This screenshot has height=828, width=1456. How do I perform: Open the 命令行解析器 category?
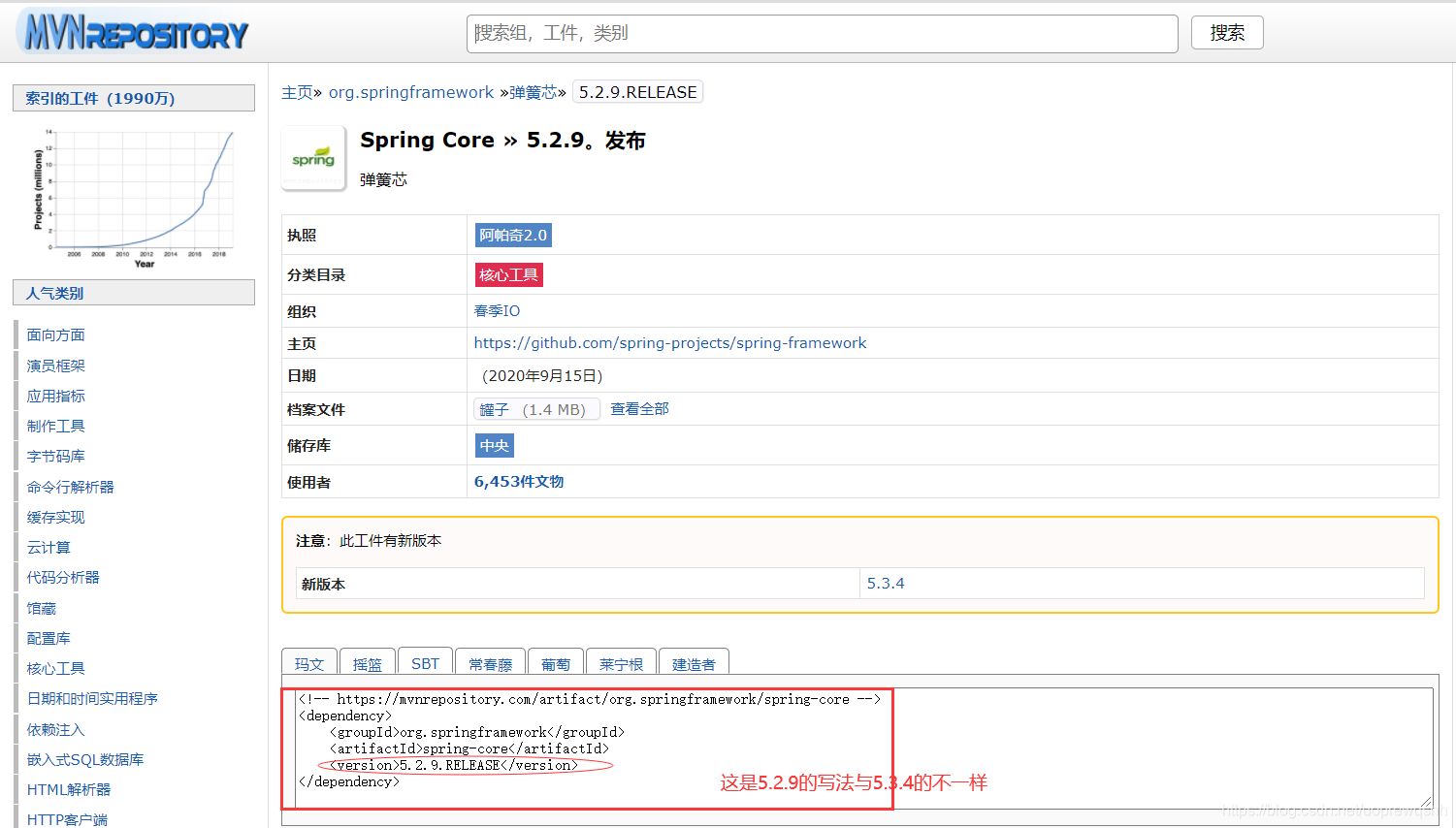click(x=71, y=487)
